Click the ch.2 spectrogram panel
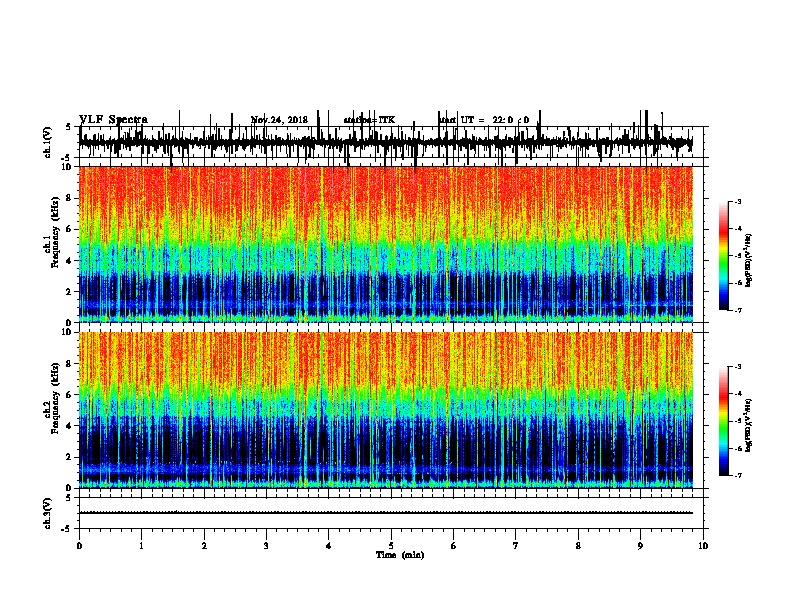Image resolution: width=792 pixels, height=612 pixels. (x=386, y=410)
